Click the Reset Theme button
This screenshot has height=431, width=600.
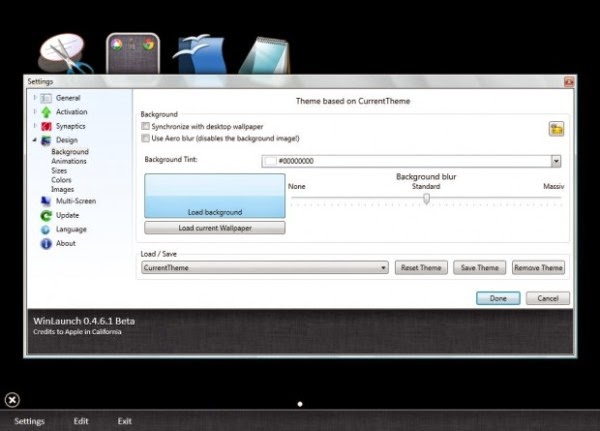click(x=421, y=268)
